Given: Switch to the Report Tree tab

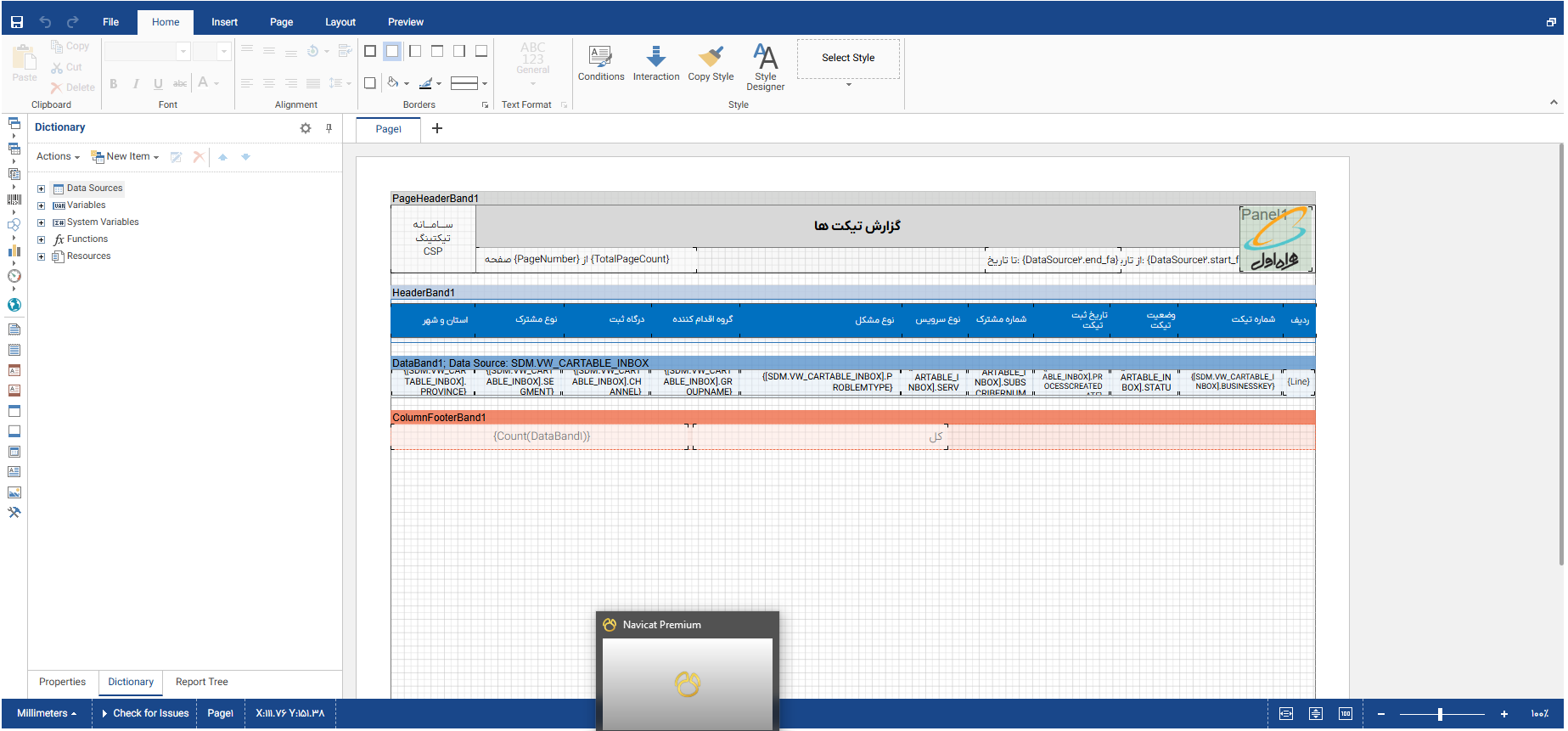Looking at the screenshot, I should pyautogui.click(x=201, y=682).
